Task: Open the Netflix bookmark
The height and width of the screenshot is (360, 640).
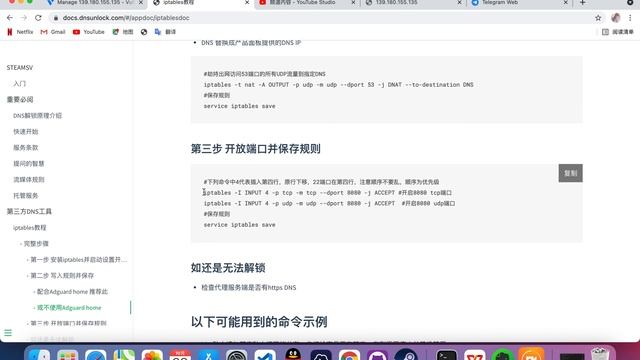Action: point(20,32)
